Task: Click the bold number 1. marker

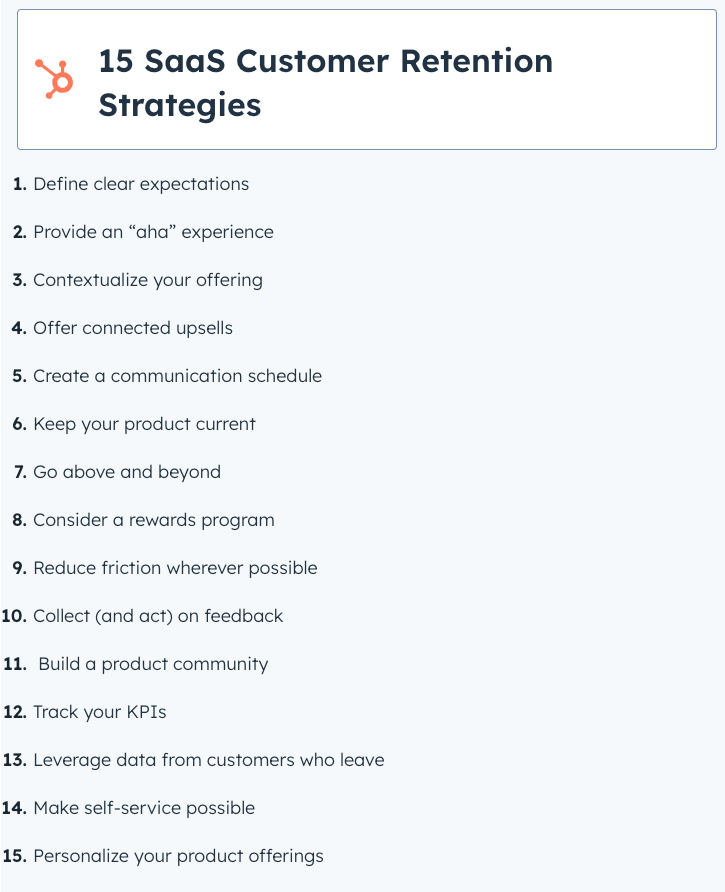Action: (20, 184)
